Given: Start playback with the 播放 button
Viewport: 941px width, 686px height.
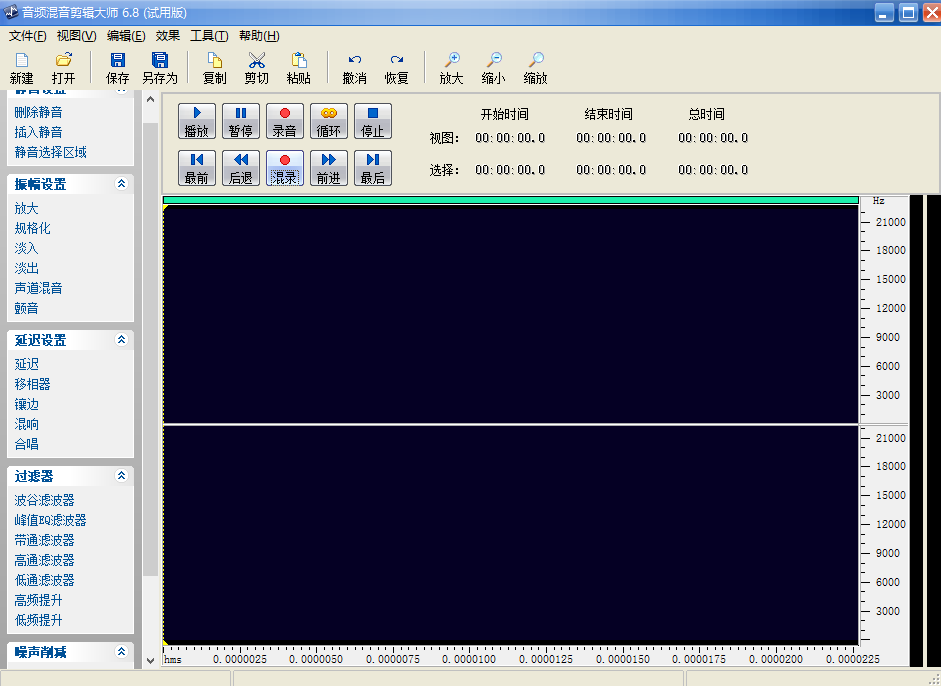Looking at the screenshot, I should (x=197, y=121).
